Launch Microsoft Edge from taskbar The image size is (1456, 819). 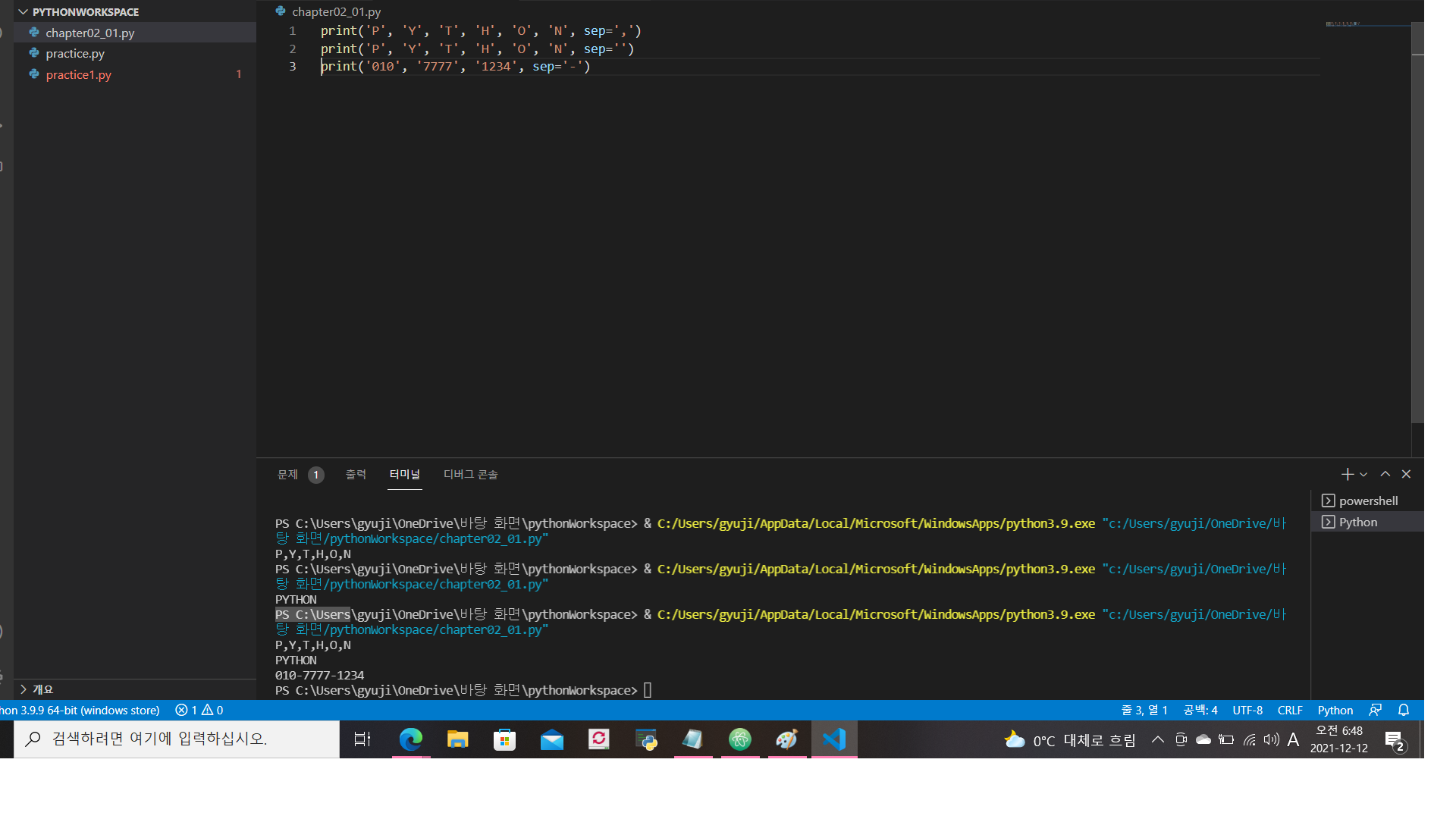coord(410,739)
